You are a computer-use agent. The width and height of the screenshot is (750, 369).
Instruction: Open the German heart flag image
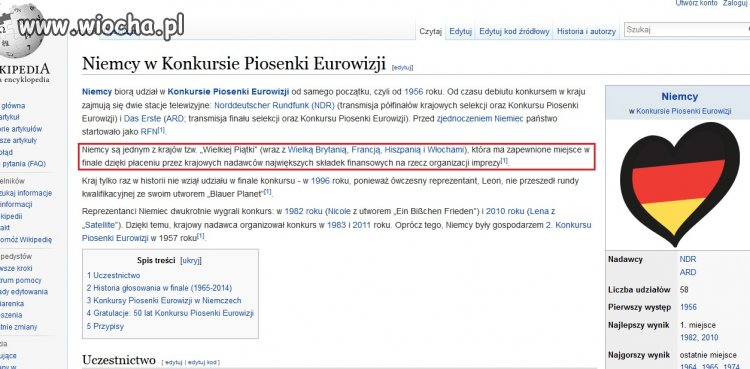click(679, 184)
